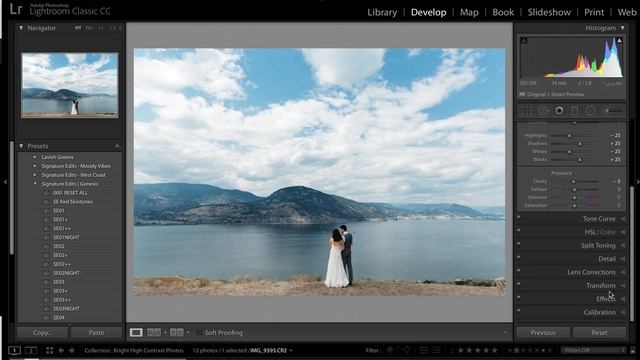The width and height of the screenshot is (640, 360).
Task: Go forward with the right arrow icon
Action: (71, 350)
